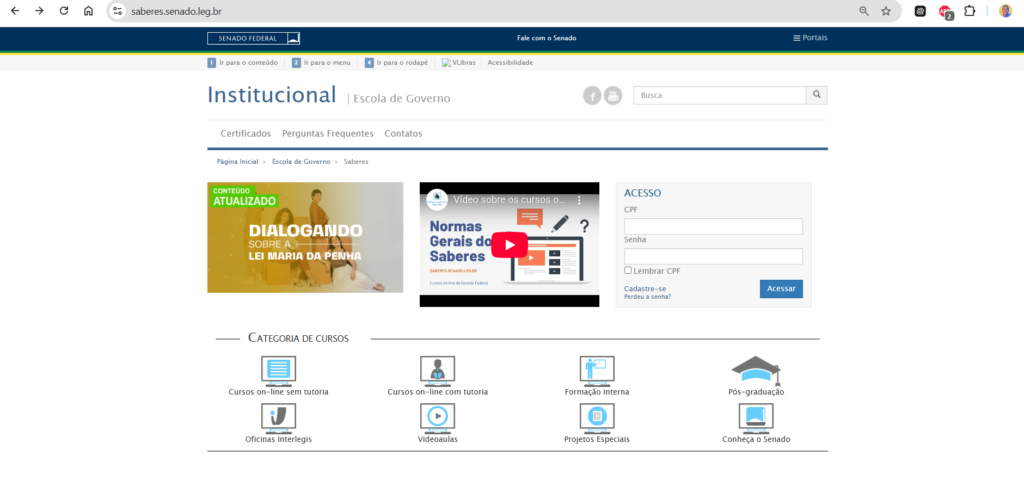Click the Institucional heading link
The height and width of the screenshot is (480, 1024).
[272, 95]
